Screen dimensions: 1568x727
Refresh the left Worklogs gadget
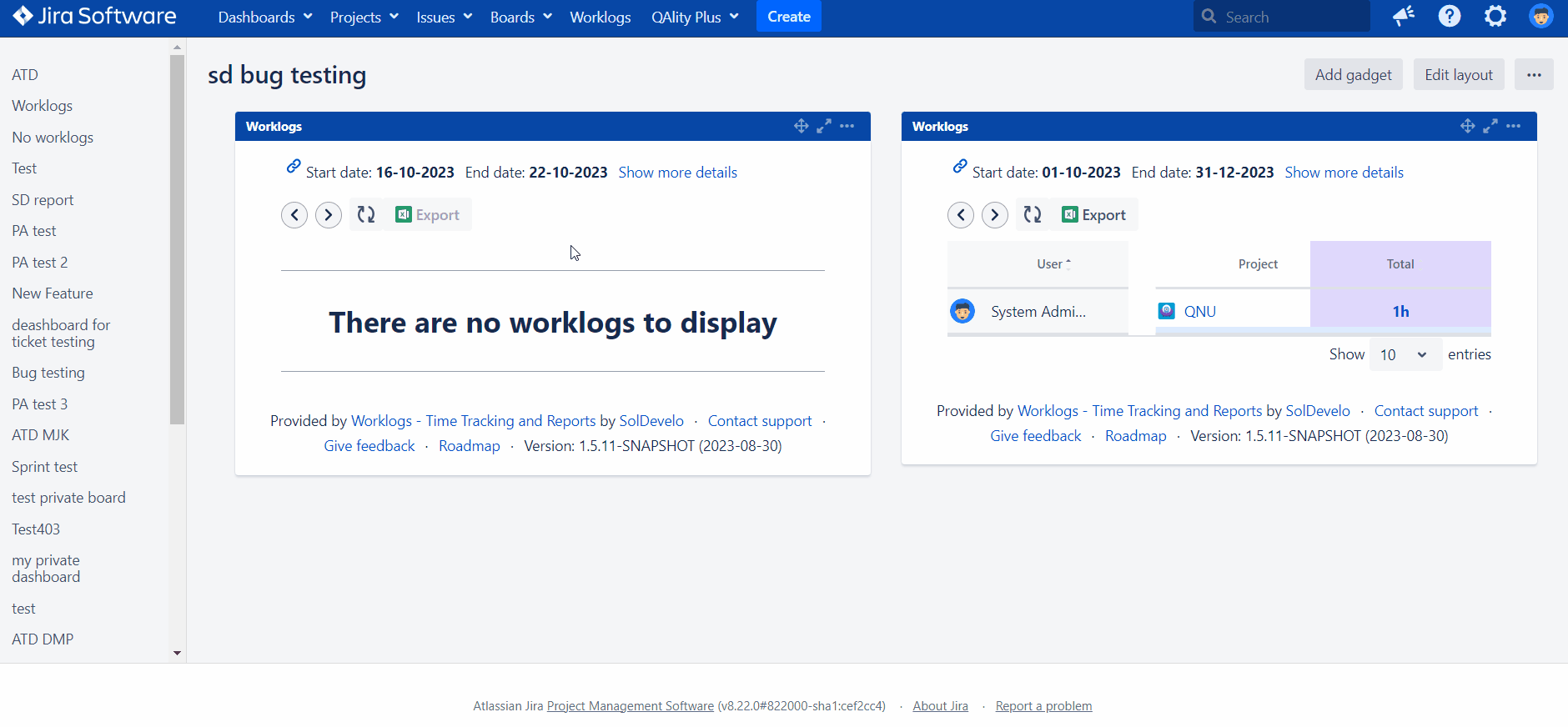pos(366,214)
